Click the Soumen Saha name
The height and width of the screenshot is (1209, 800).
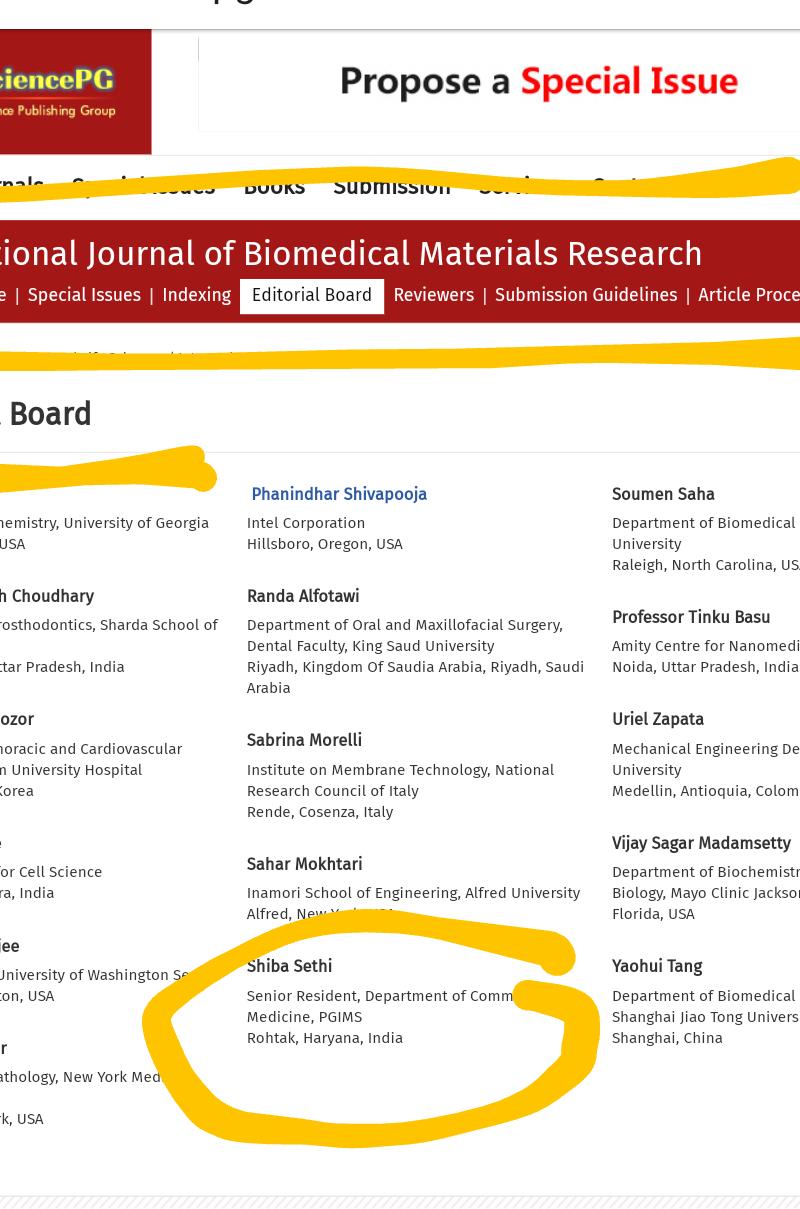click(663, 495)
